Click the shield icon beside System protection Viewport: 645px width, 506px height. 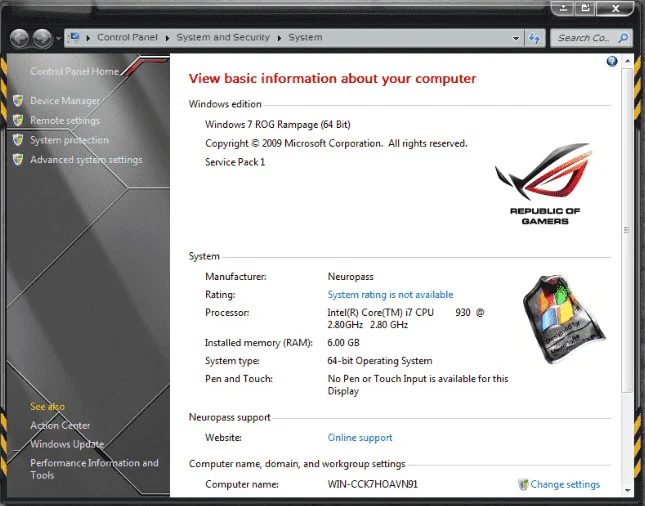click(18, 140)
